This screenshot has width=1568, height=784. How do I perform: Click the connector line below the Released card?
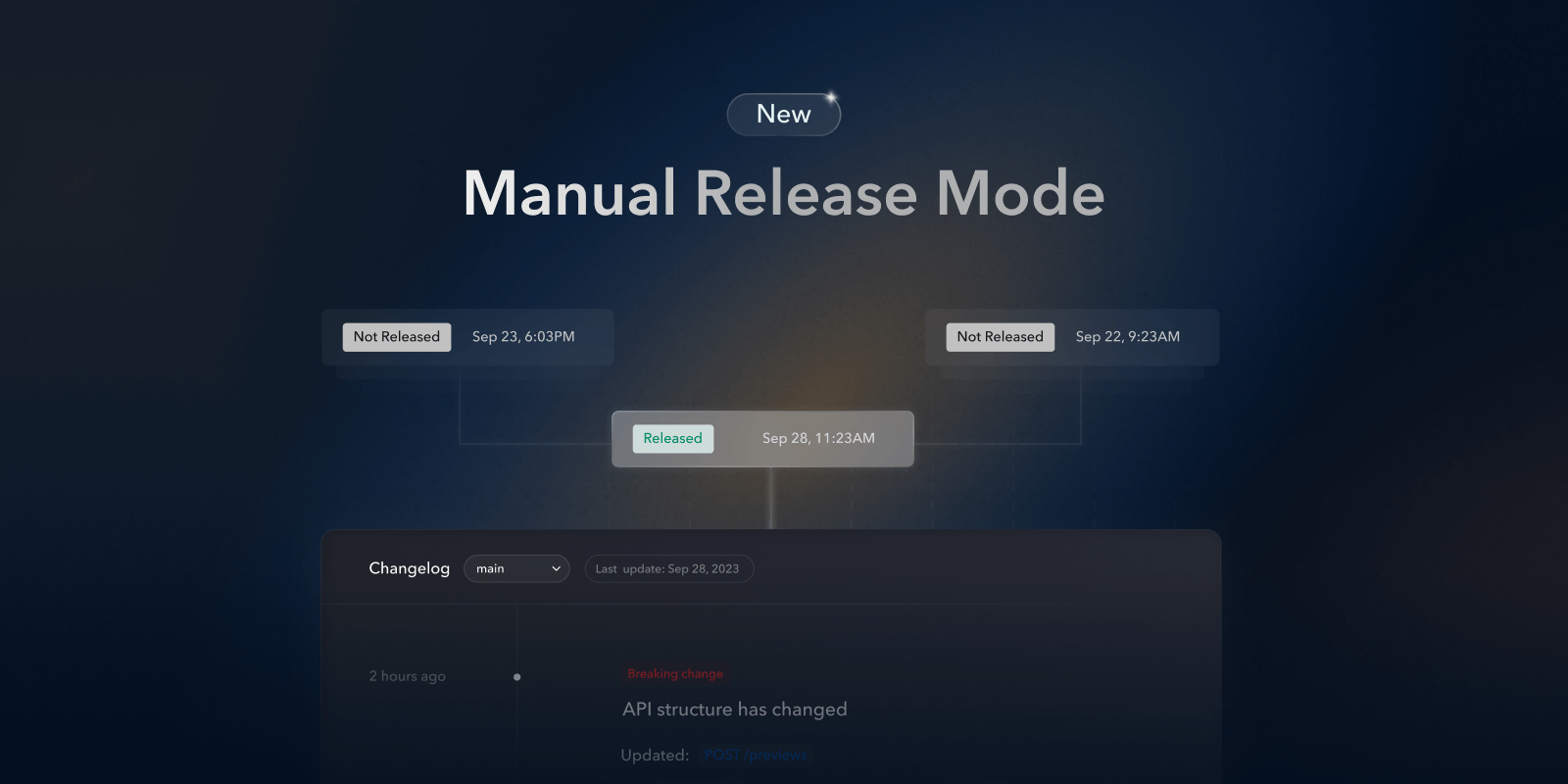coord(771,498)
